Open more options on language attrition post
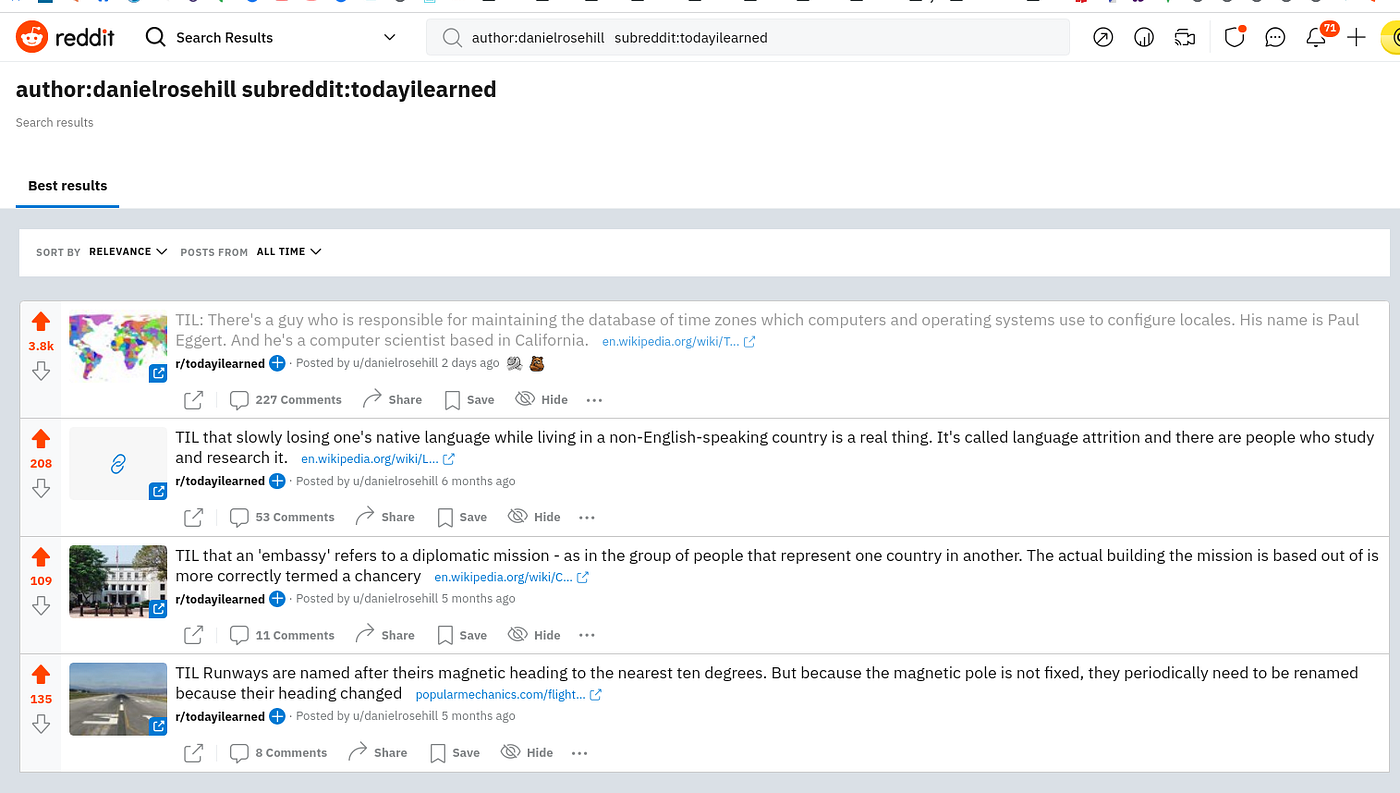Viewport: 1400px width, 793px height. coord(587,517)
